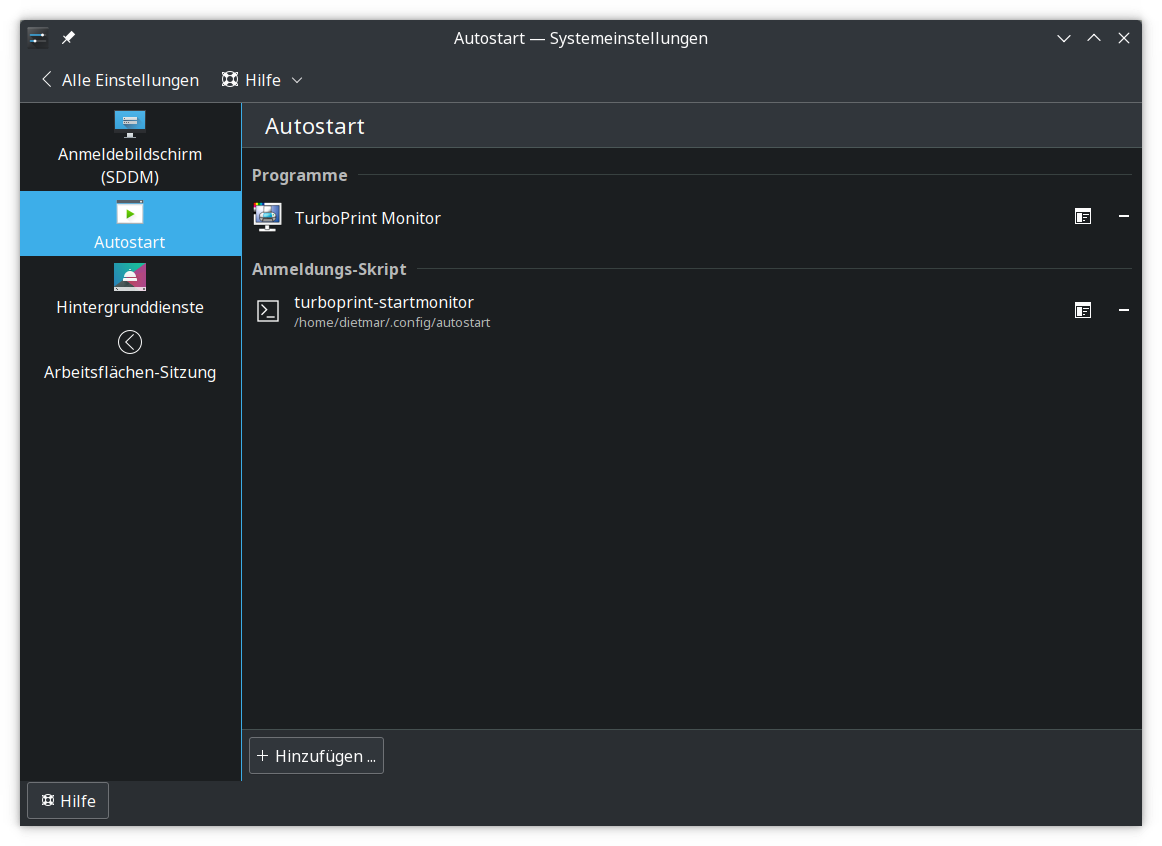Expand the Hilfe dropdown chevron
This screenshot has height=846, width=1162.
297,80
